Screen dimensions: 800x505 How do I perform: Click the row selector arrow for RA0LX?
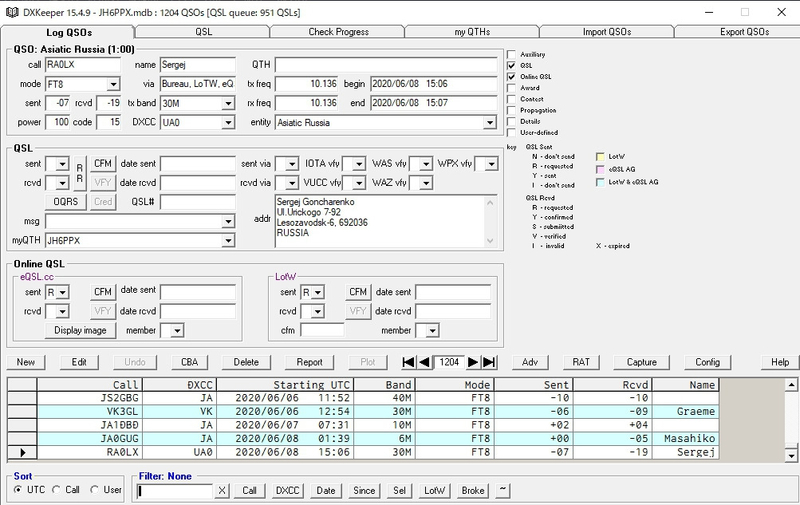22,452
